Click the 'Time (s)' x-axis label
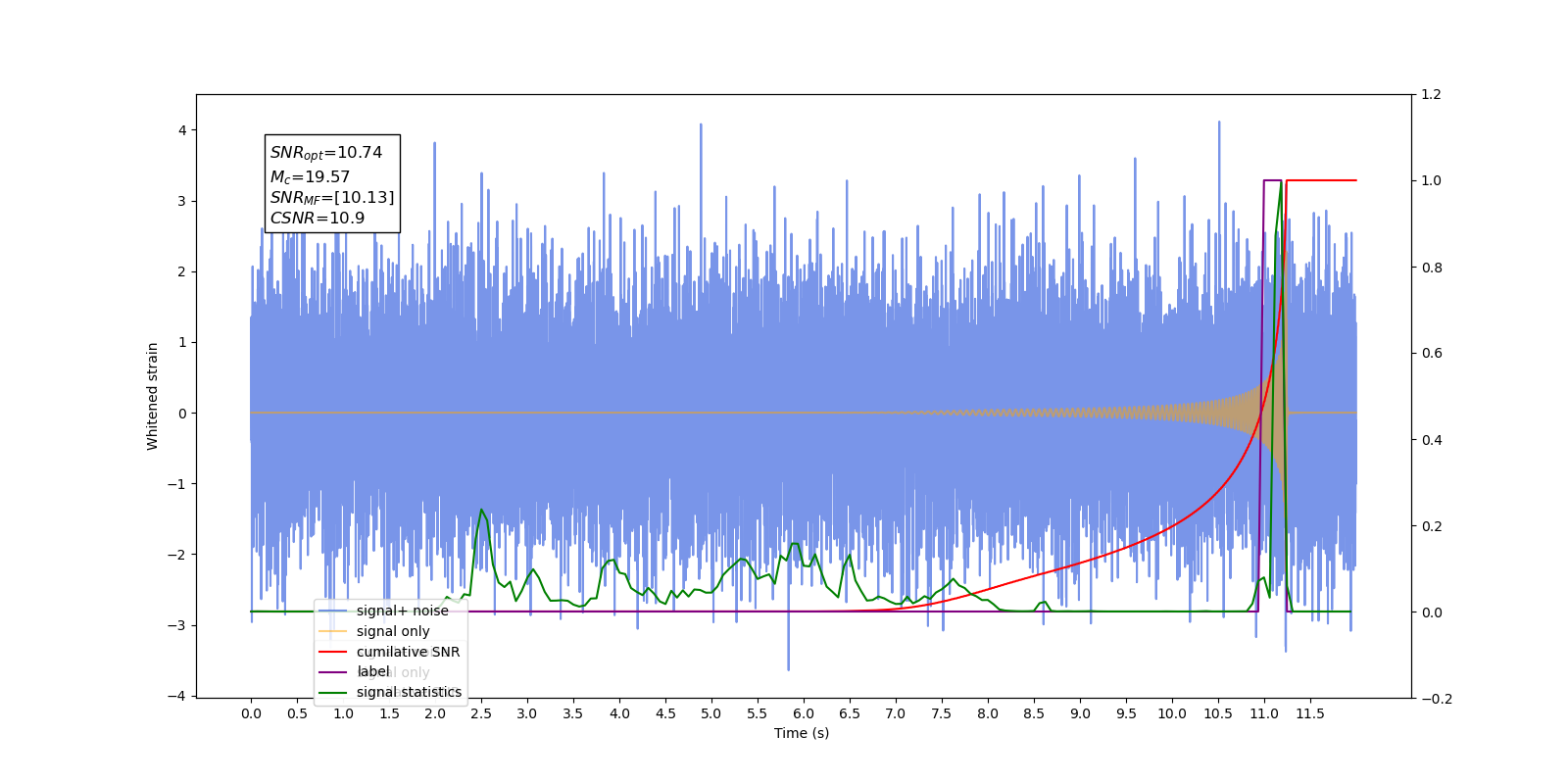Viewport: 1568px width, 784px height. [802, 733]
